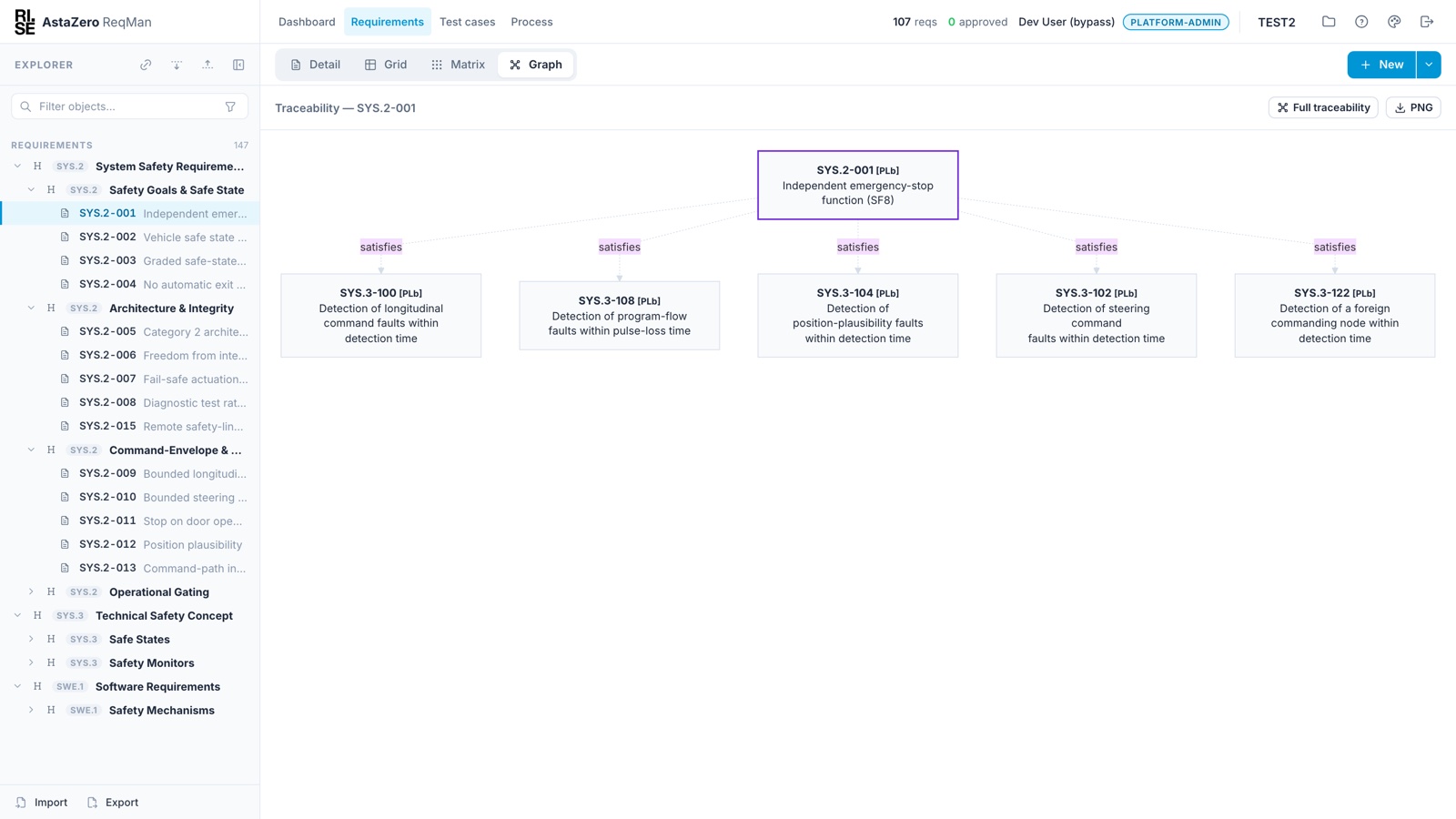Open the New button dropdown arrow
1456x819 pixels.
(1429, 65)
